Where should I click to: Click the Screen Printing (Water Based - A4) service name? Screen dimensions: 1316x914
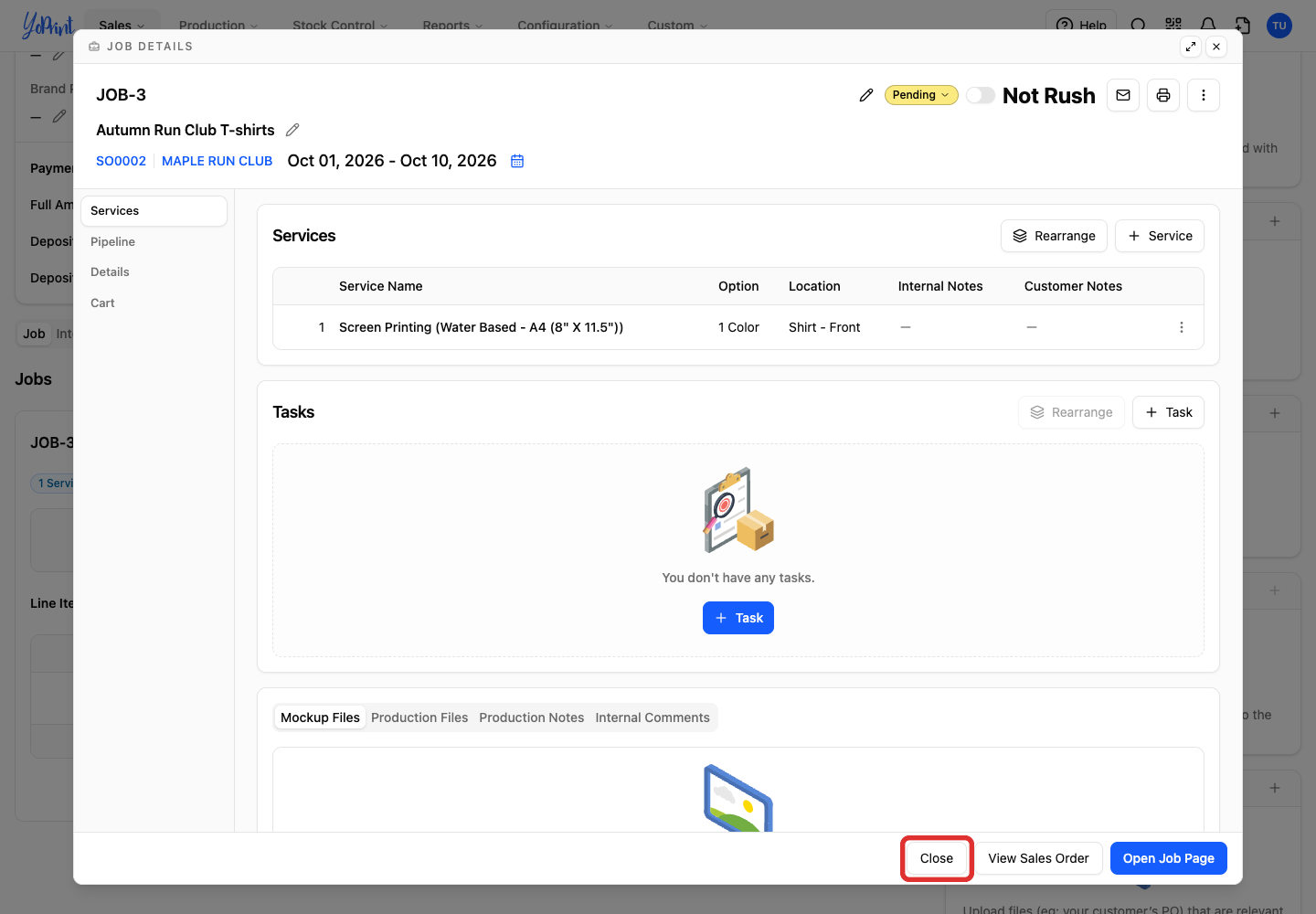(481, 327)
